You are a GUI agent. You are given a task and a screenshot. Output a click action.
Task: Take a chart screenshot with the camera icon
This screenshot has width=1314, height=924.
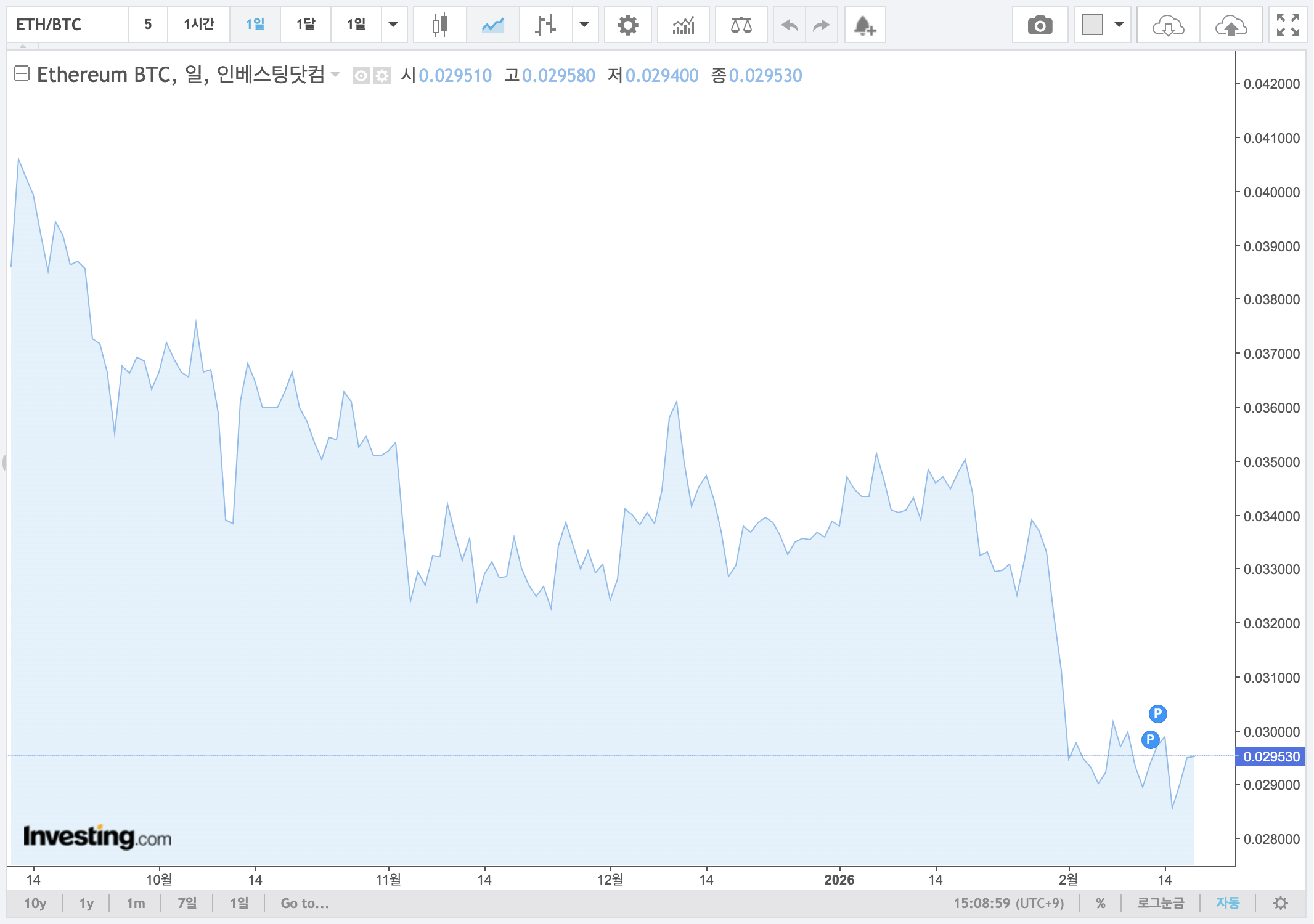pyautogui.click(x=1040, y=25)
